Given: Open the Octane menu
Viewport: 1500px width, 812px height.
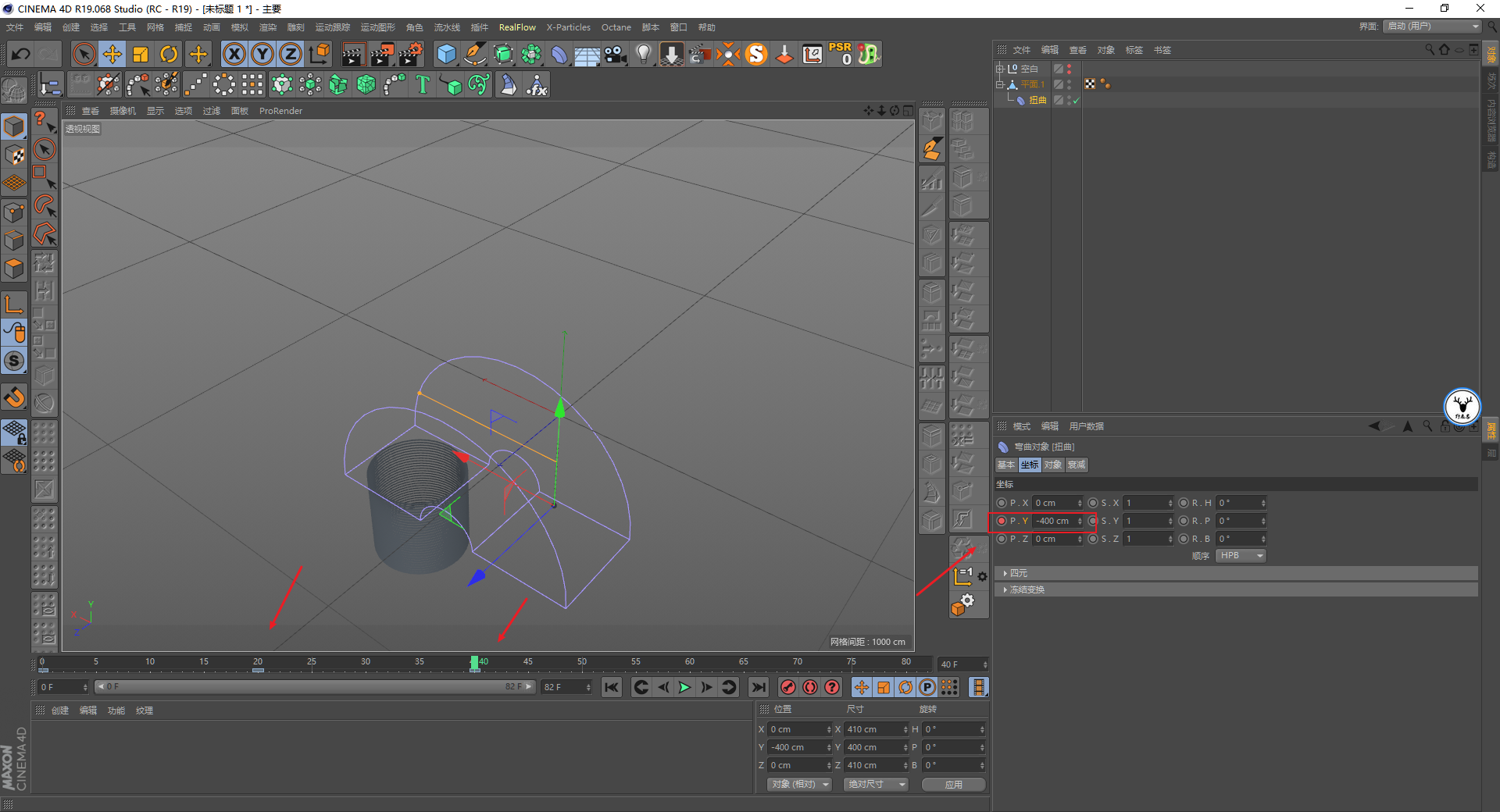Looking at the screenshot, I should click(x=616, y=27).
